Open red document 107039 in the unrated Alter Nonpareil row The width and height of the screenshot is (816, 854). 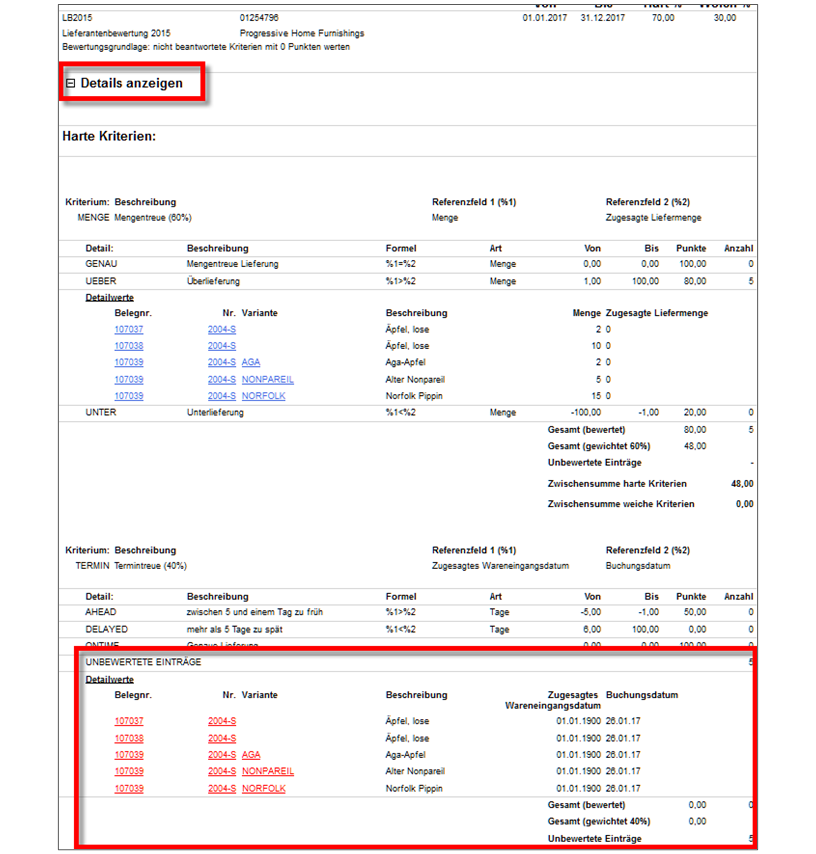[x=129, y=771]
